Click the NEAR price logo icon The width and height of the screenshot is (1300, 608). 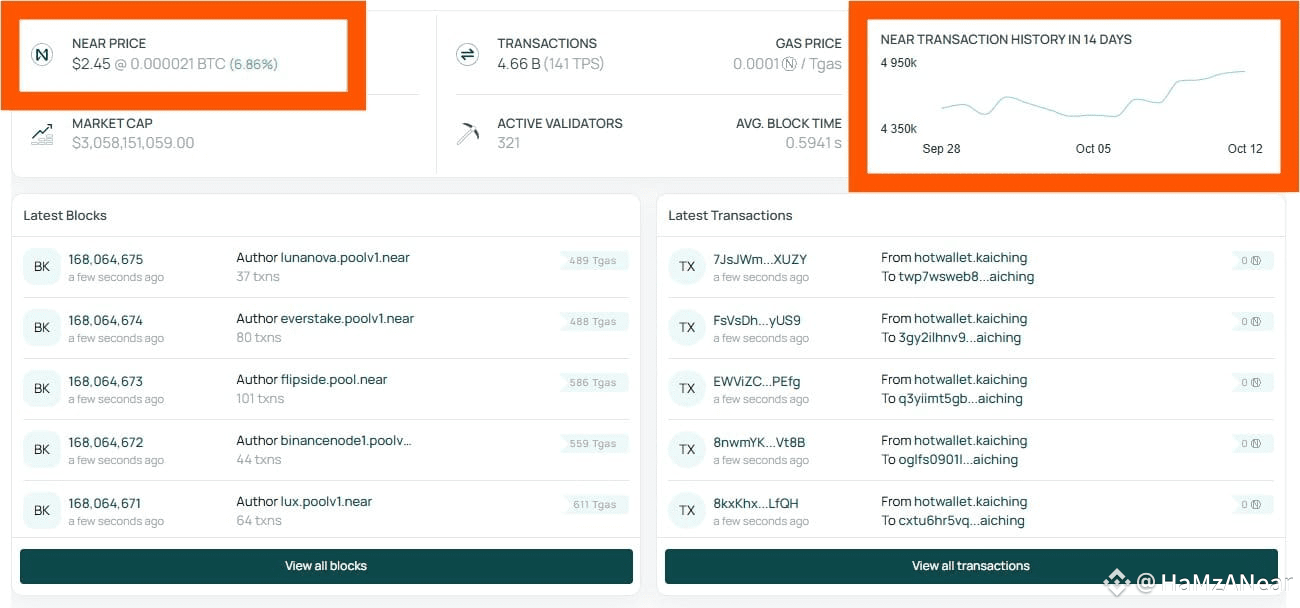coord(42,54)
